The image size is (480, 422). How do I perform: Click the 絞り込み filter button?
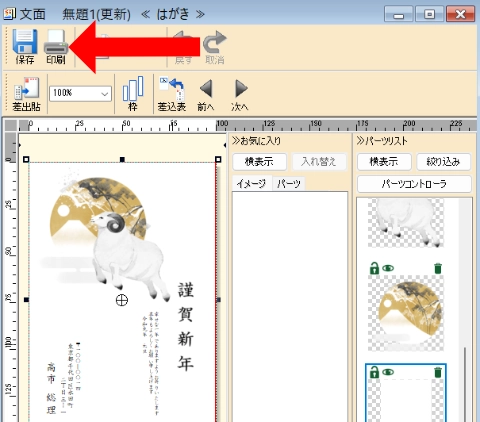[444, 162]
